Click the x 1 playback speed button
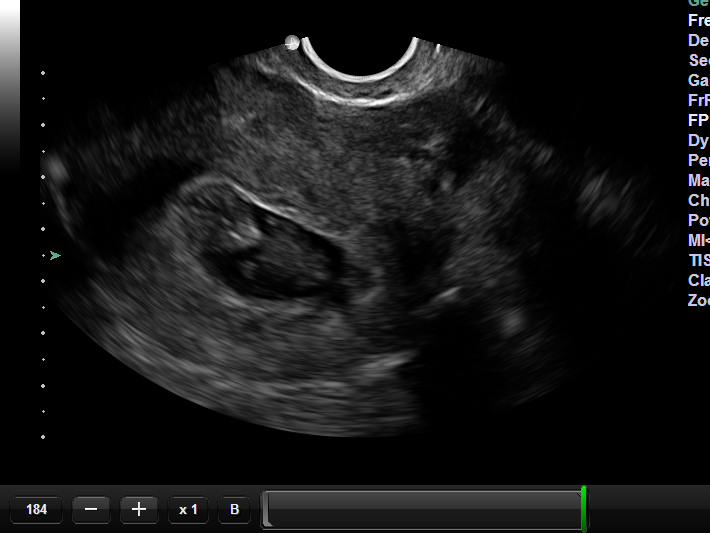This screenshot has height=533, width=710. pos(188,509)
